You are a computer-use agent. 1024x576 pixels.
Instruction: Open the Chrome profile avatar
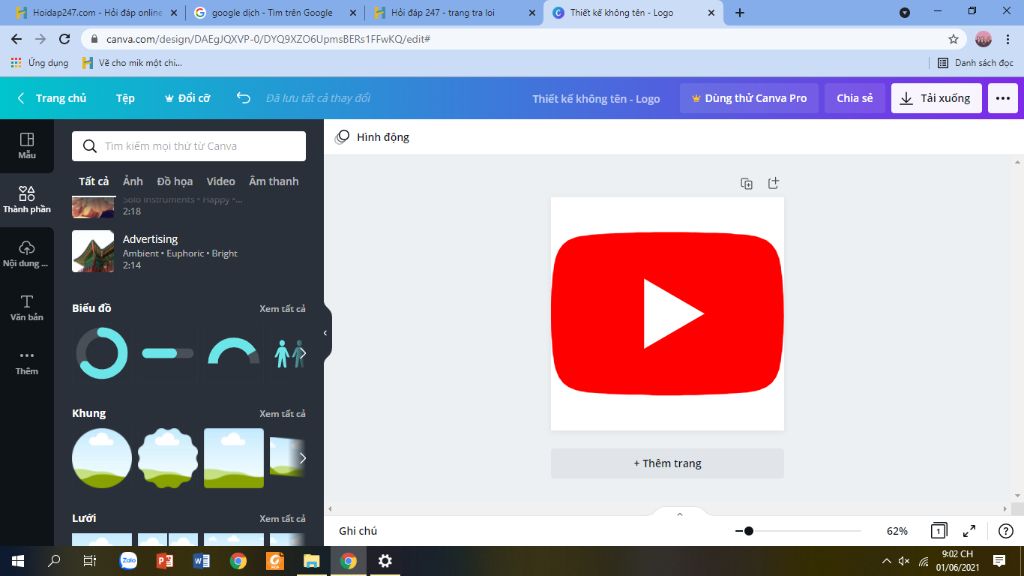point(984,39)
